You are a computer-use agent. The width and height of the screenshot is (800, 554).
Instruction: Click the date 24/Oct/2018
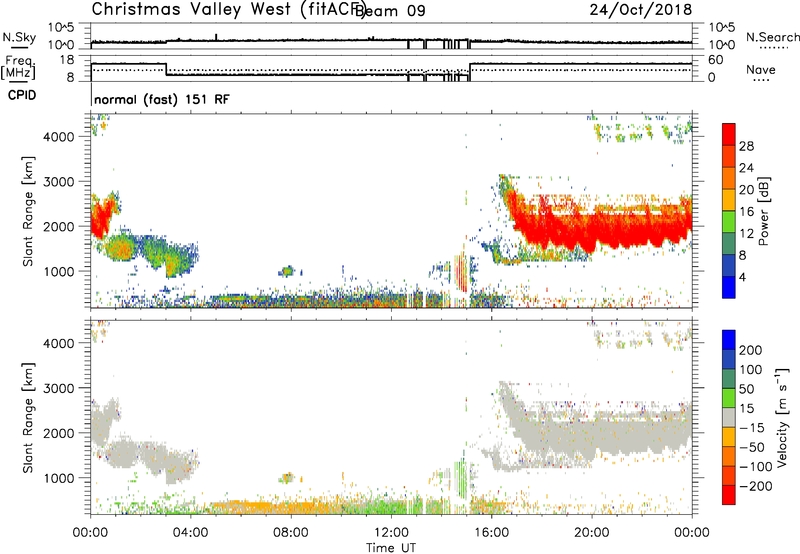pyautogui.click(x=641, y=10)
